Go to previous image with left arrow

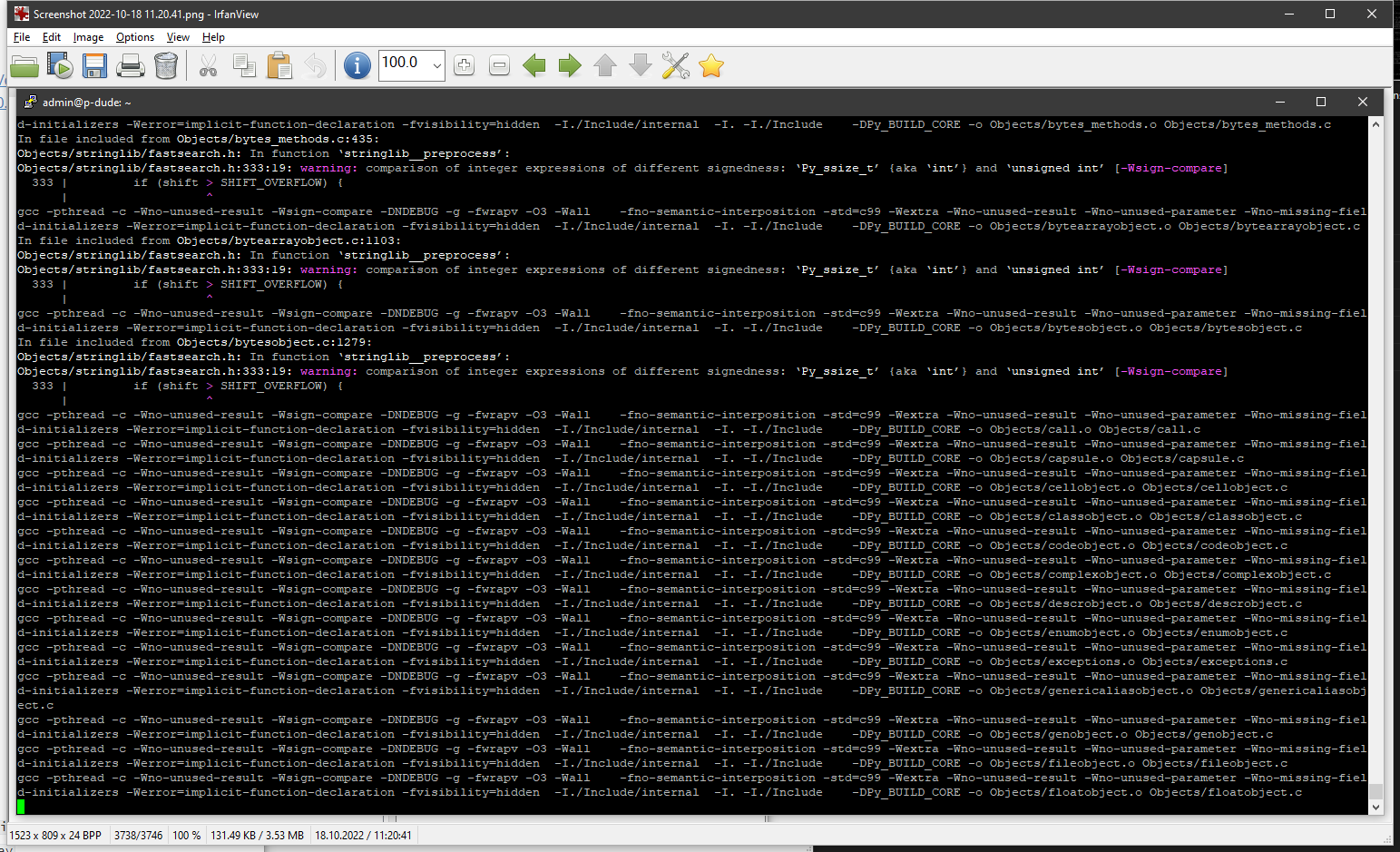point(534,65)
